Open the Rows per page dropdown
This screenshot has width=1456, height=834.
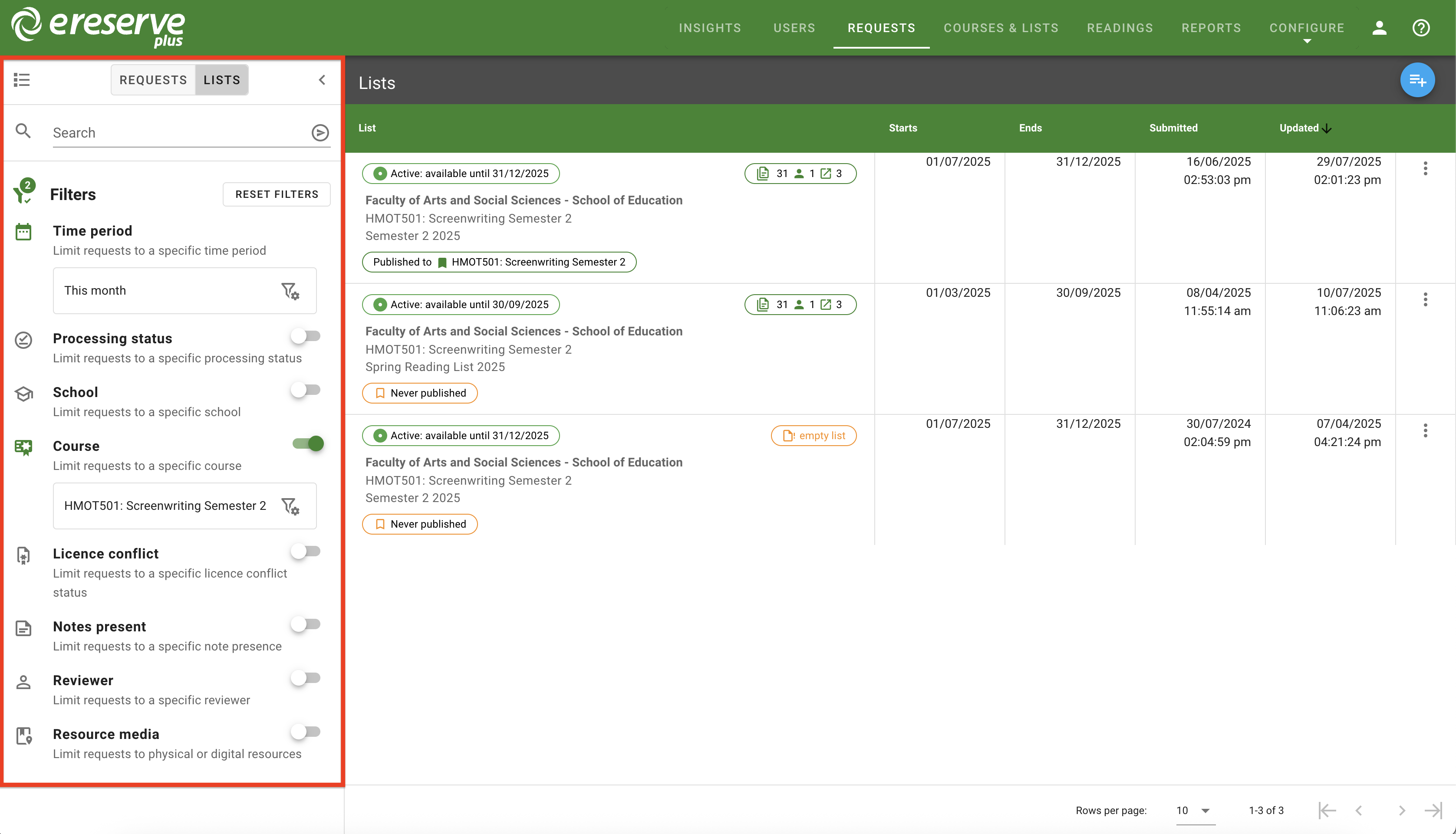[x=1193, y=810]
